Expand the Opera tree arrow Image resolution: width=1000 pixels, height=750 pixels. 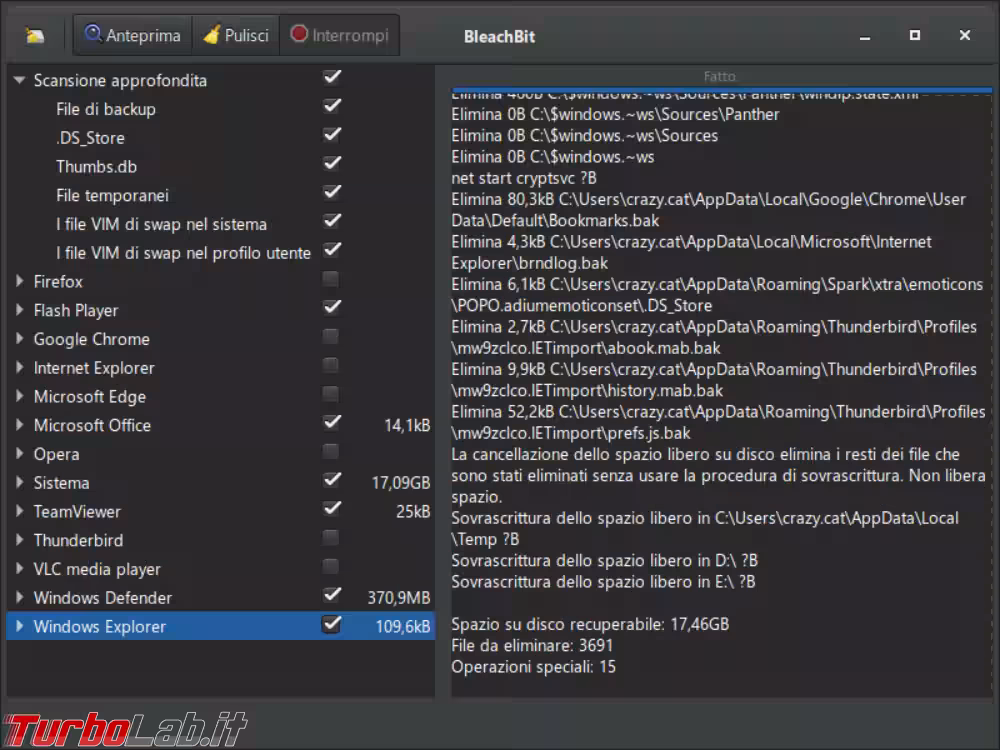(19, 453)
